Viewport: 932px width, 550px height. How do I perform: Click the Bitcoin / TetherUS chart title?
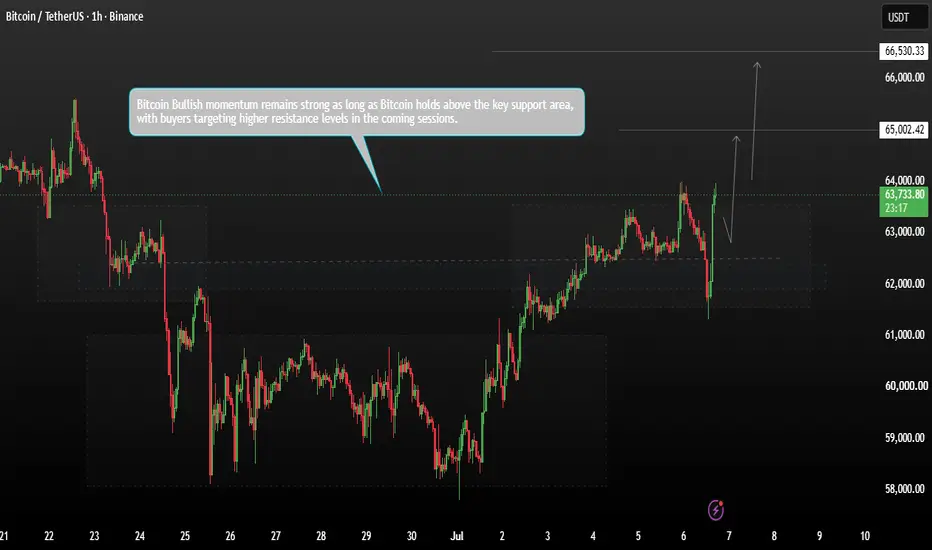coord(74,17)
